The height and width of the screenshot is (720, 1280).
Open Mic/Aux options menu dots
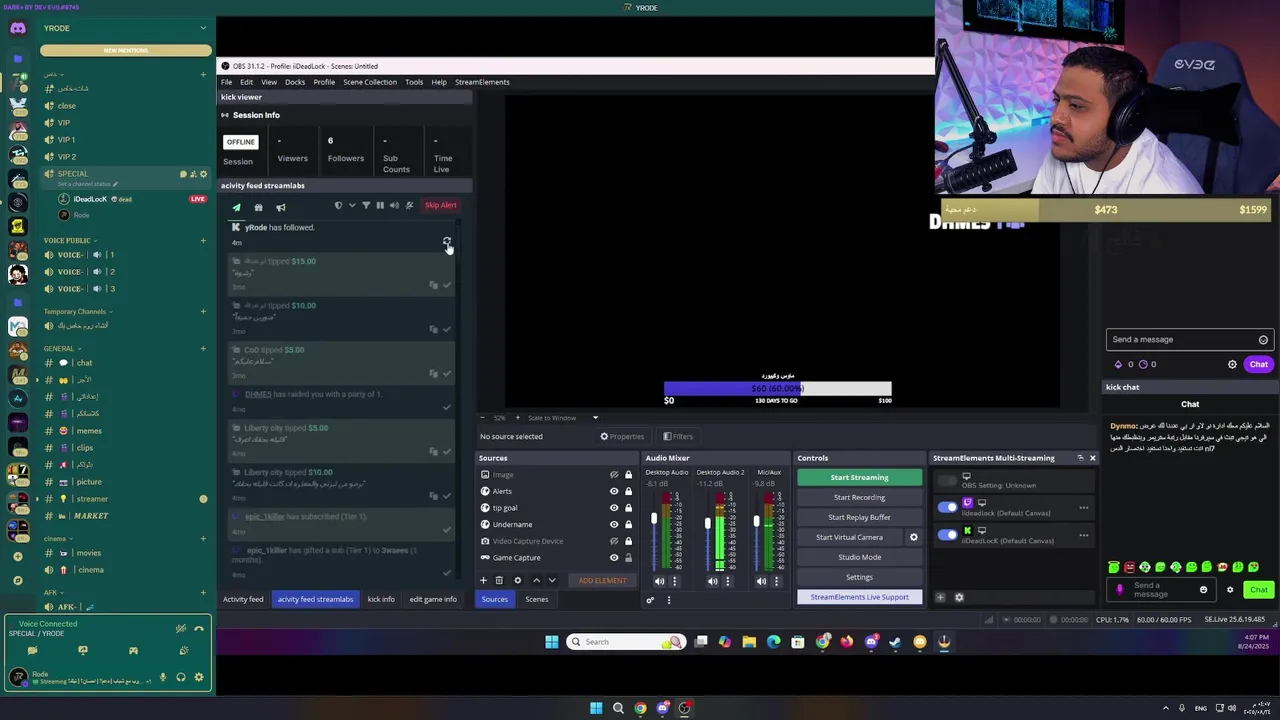[x=776, y=581]
